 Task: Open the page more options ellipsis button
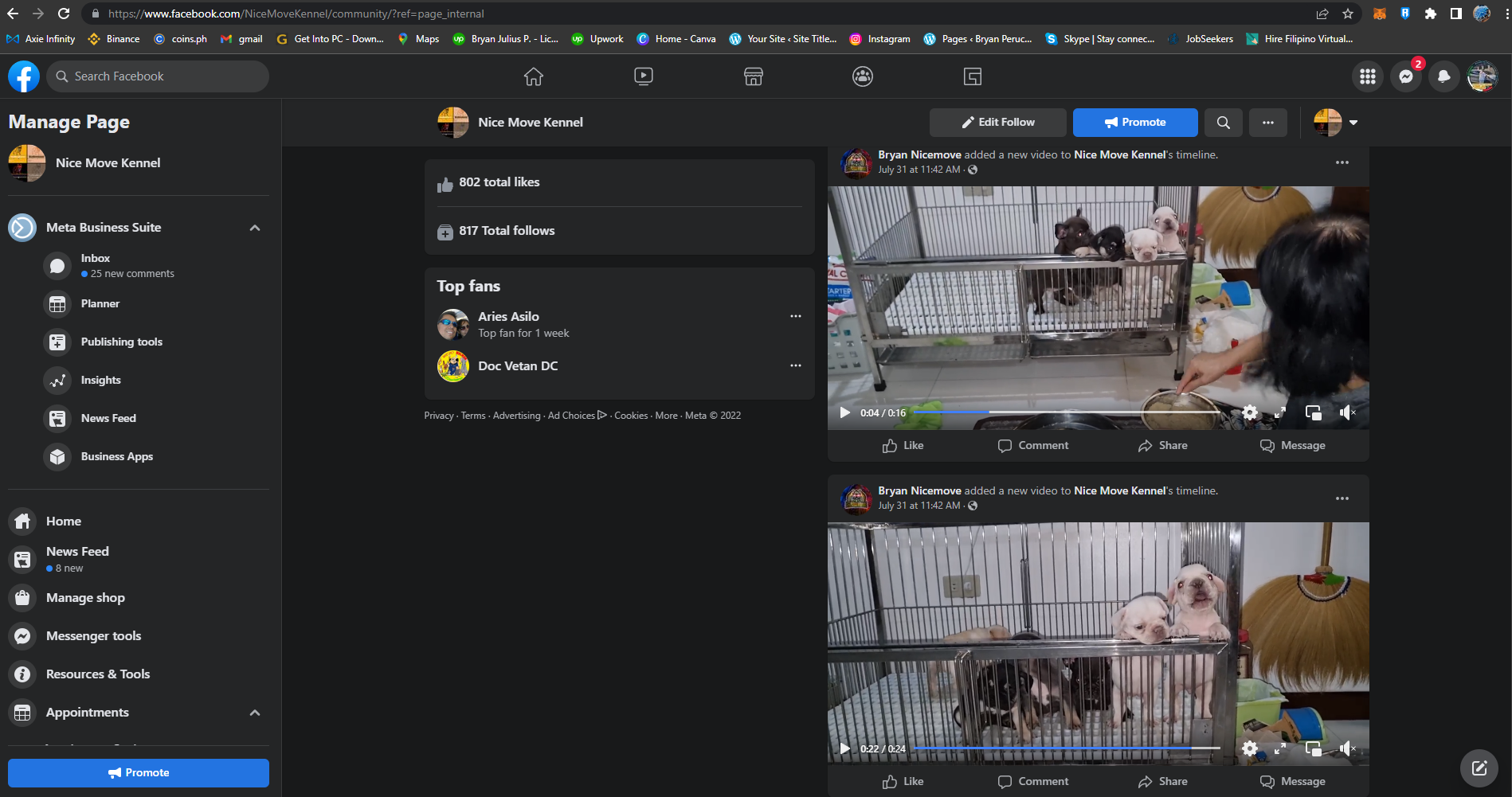point(1268,123)
